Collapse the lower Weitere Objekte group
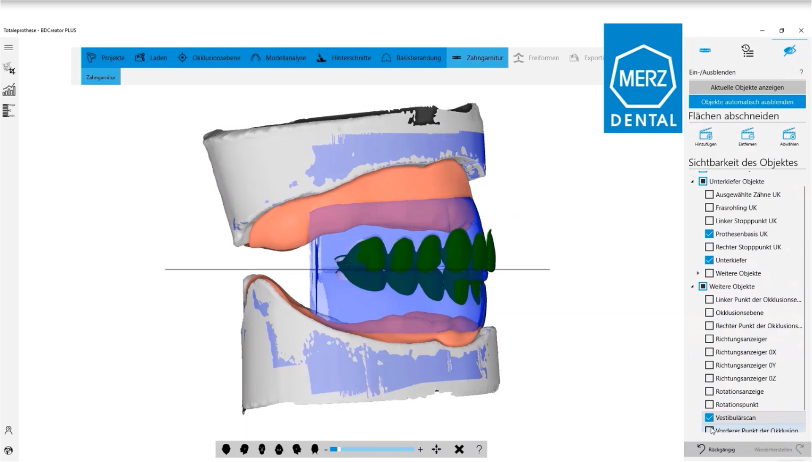The height and width of the screenshot is (462, 812). point(692,286)
